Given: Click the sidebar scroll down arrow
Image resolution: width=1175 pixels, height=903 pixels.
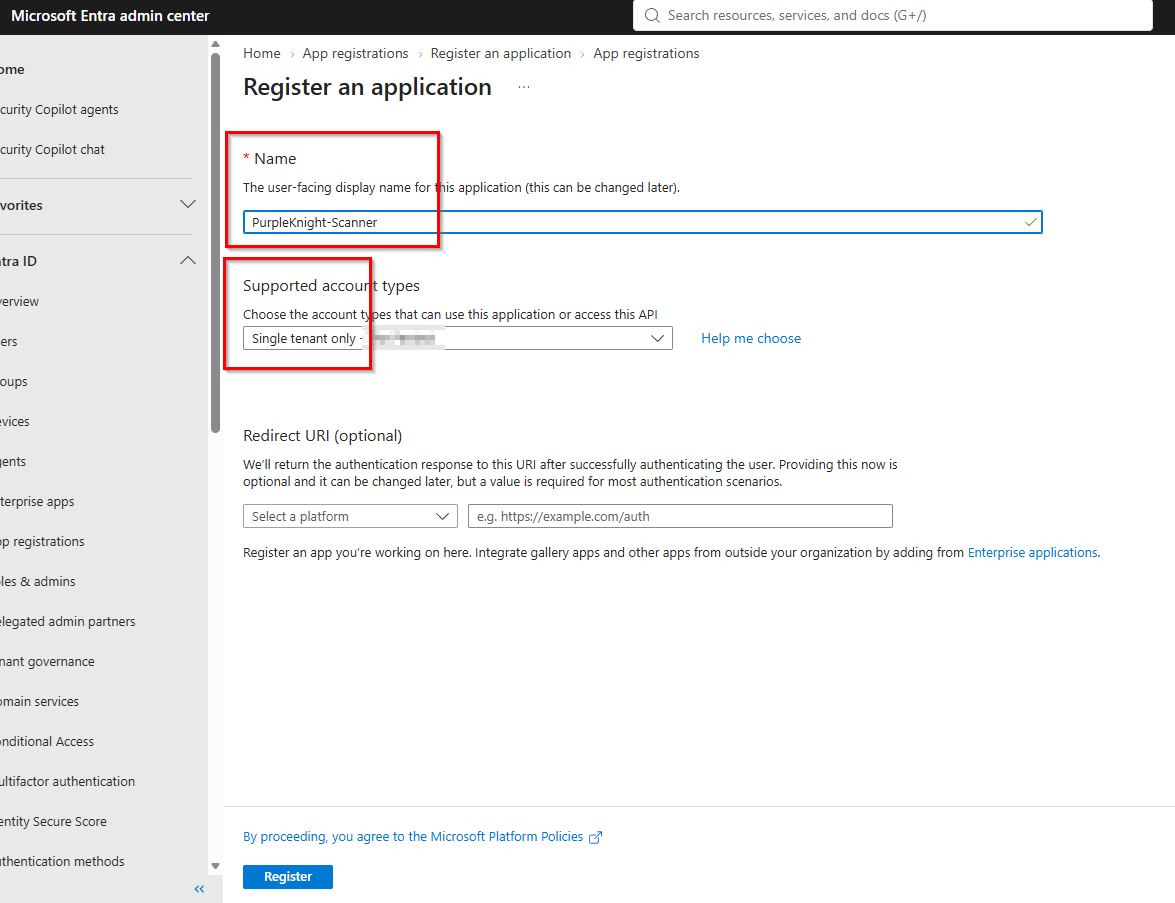Looking at the screenshot, I should click(216, 866).
